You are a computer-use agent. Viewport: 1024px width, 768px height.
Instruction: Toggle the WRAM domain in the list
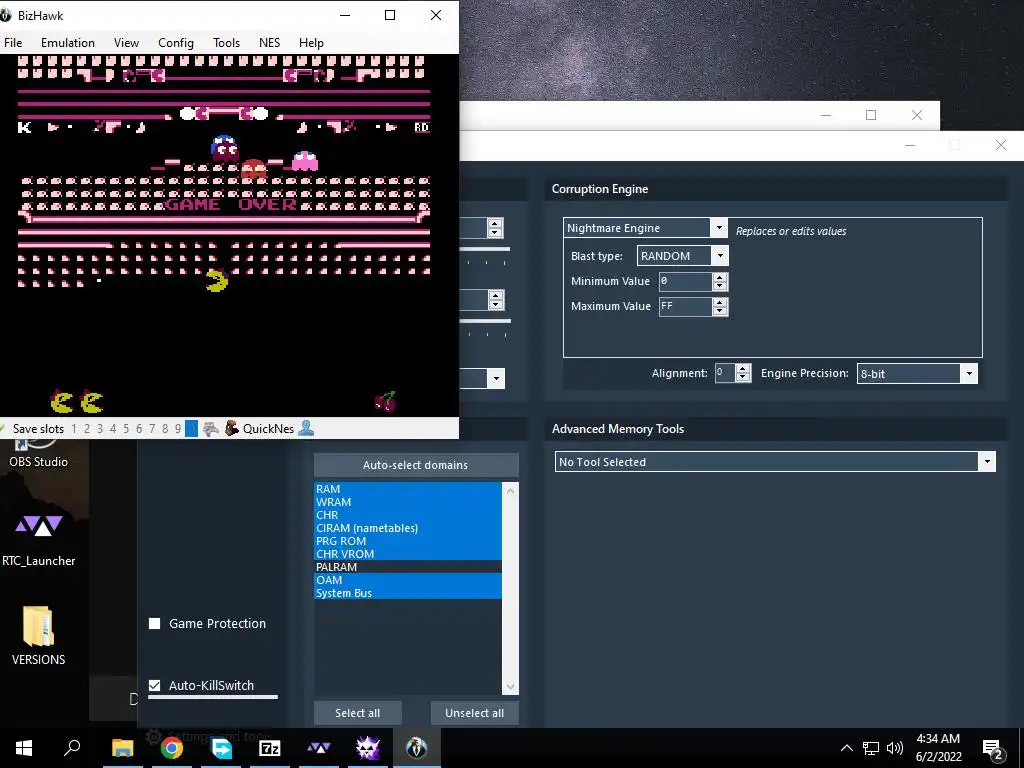(408, 502)
